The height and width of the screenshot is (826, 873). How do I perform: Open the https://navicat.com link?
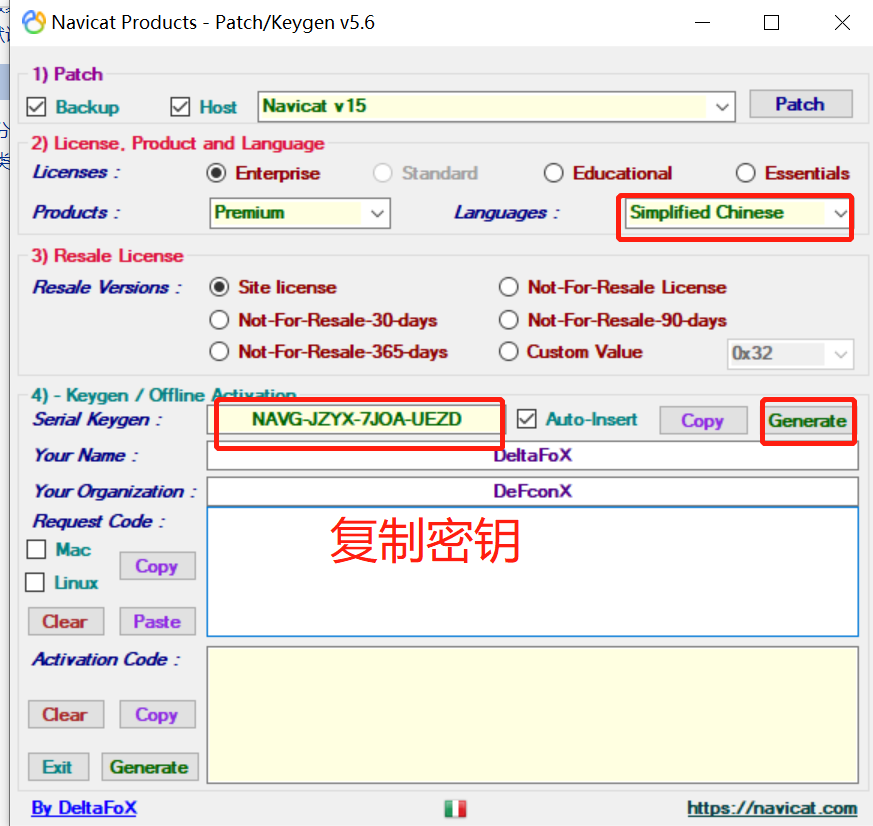[772, 808]
